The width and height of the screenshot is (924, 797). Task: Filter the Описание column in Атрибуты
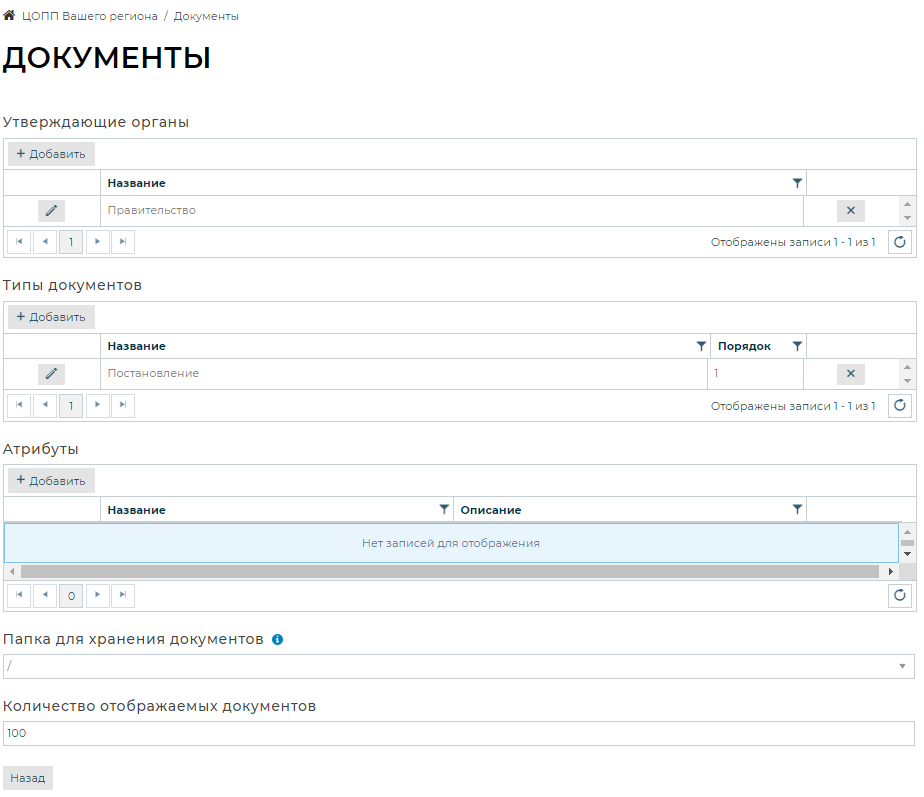[797, 510]
